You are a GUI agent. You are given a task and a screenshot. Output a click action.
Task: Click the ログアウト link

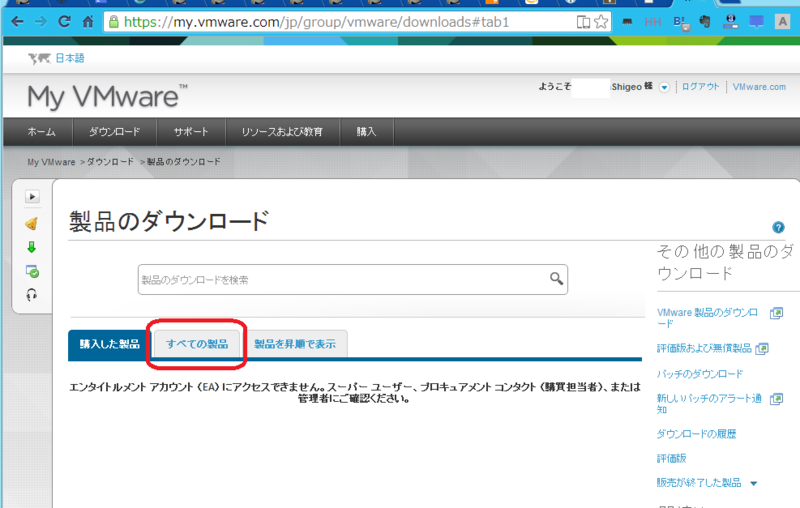click(700, 87)
